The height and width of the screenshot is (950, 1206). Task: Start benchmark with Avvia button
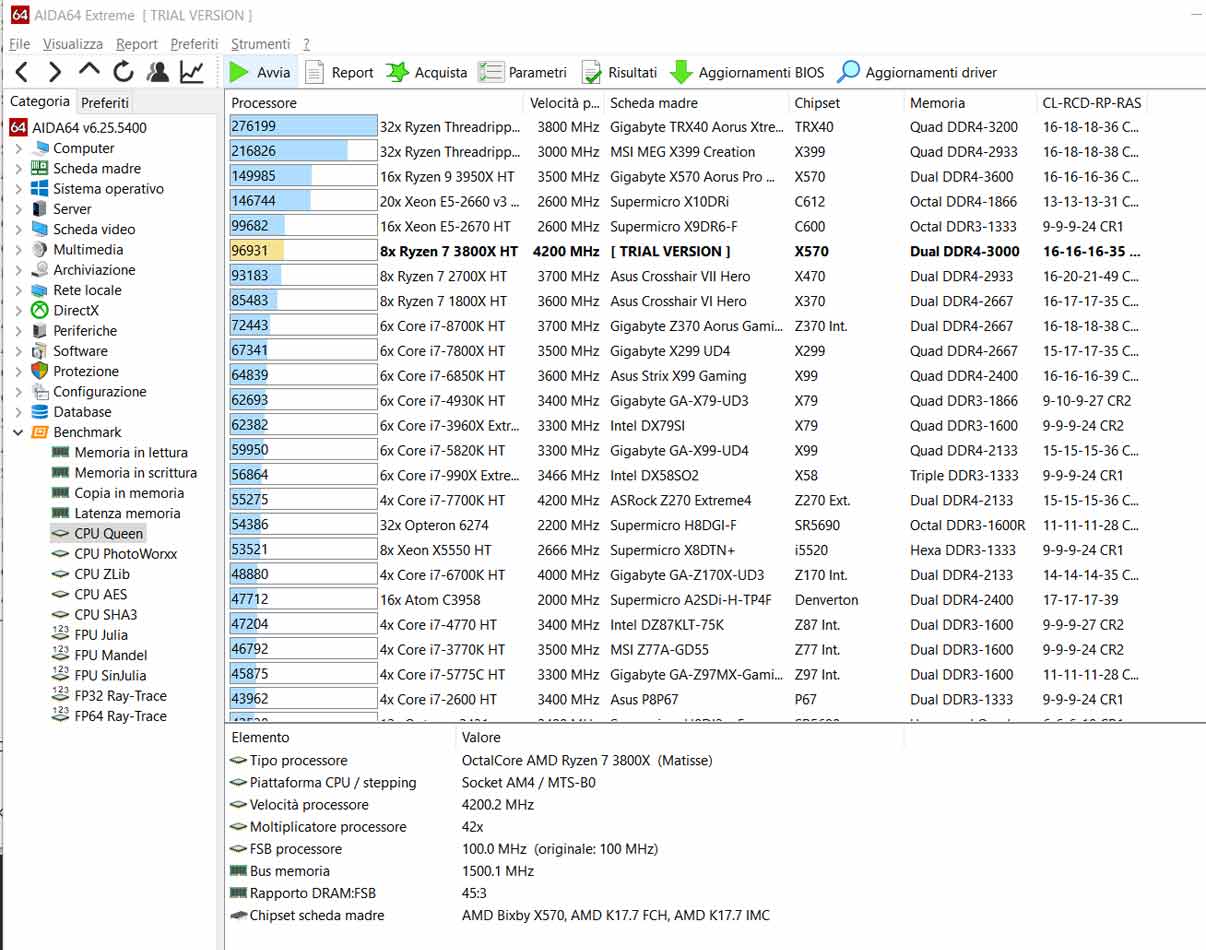click(259, 72)
